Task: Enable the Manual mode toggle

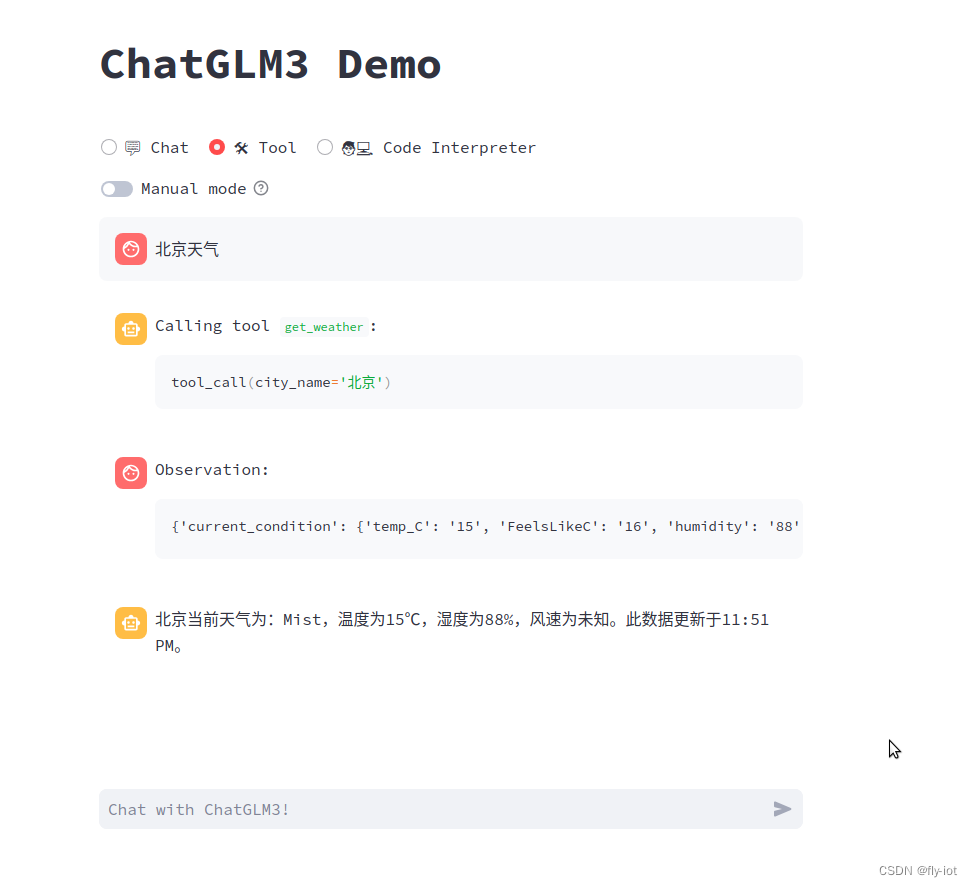Action: click(x=117, y=188)
